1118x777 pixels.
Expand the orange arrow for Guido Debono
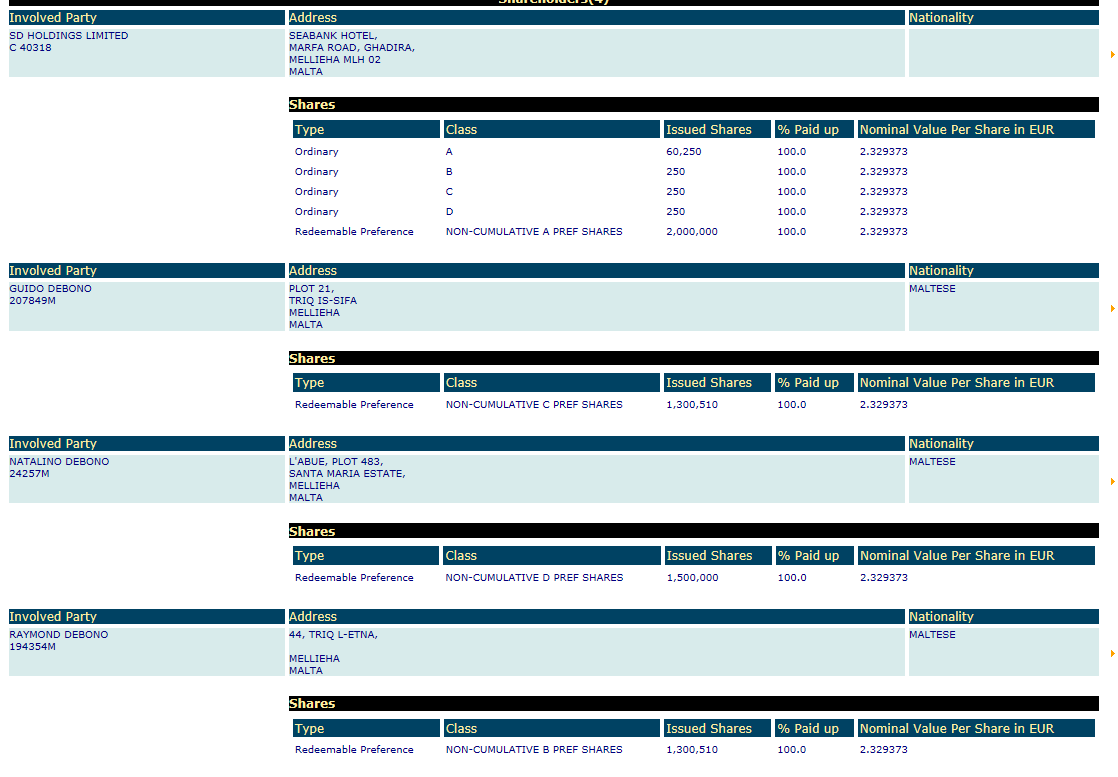pos(1112,308)
